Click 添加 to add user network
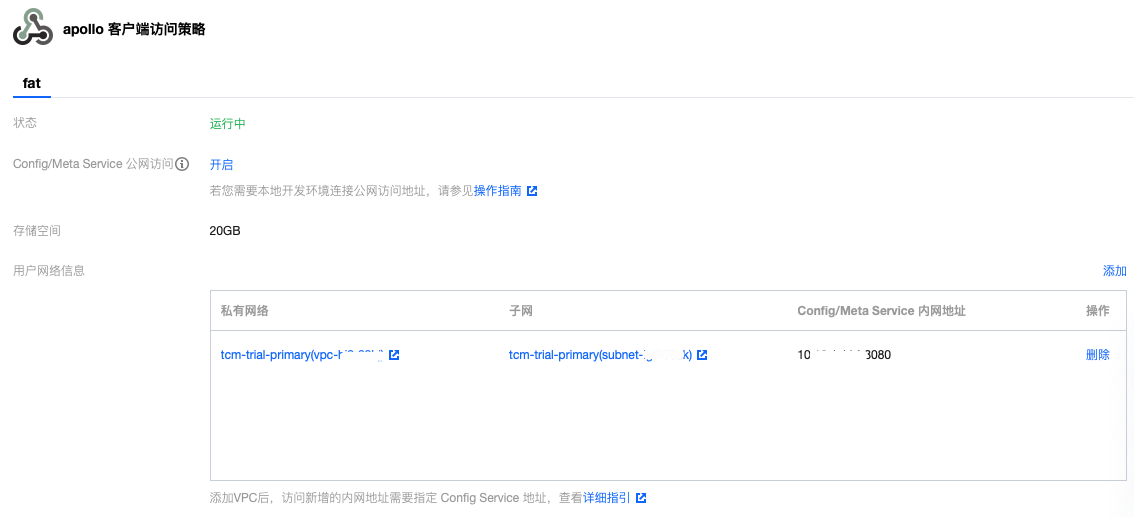This screenshot has width=1134, height=517. click(1114, 271)
